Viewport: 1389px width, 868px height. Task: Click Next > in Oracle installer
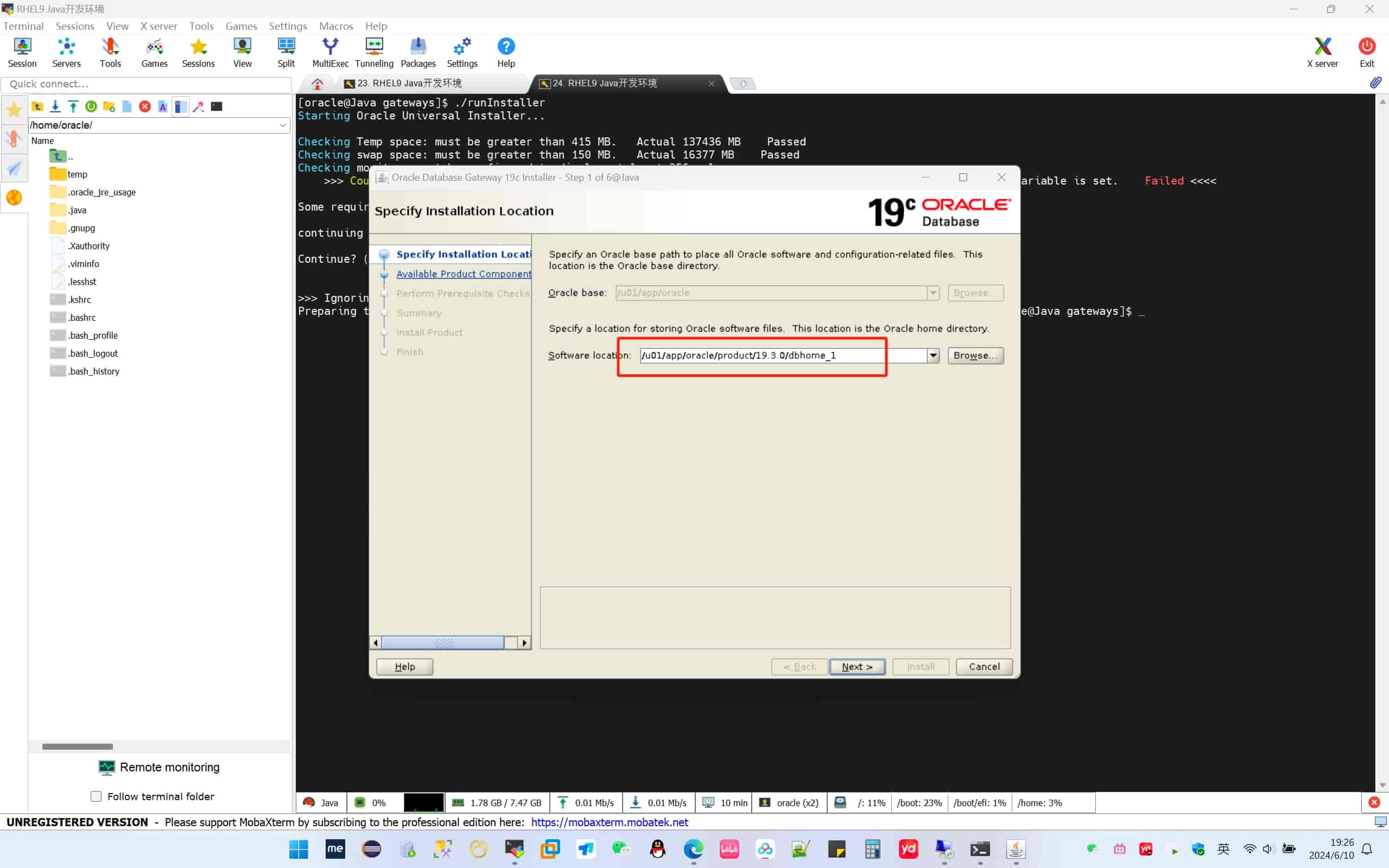(x=857, y=667)
